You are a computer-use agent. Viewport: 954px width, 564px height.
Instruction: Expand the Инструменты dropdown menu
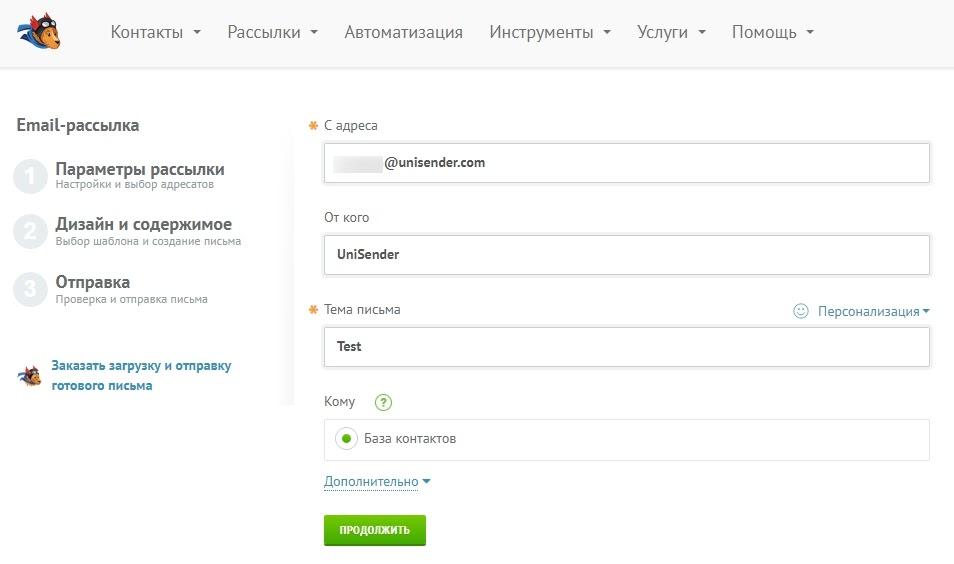[x=550, y=32]
